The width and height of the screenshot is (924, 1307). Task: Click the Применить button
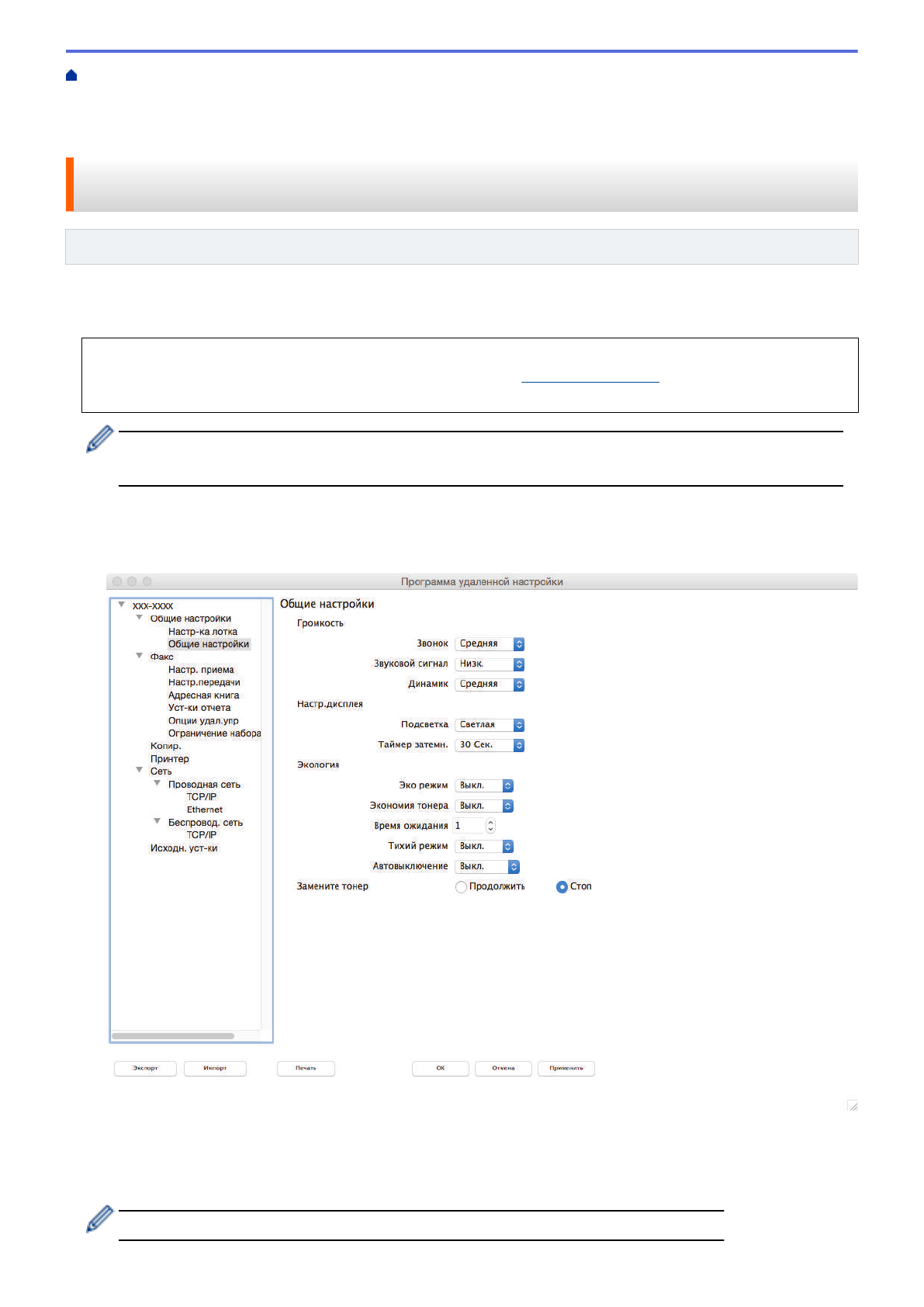[x=566, y=1069]
